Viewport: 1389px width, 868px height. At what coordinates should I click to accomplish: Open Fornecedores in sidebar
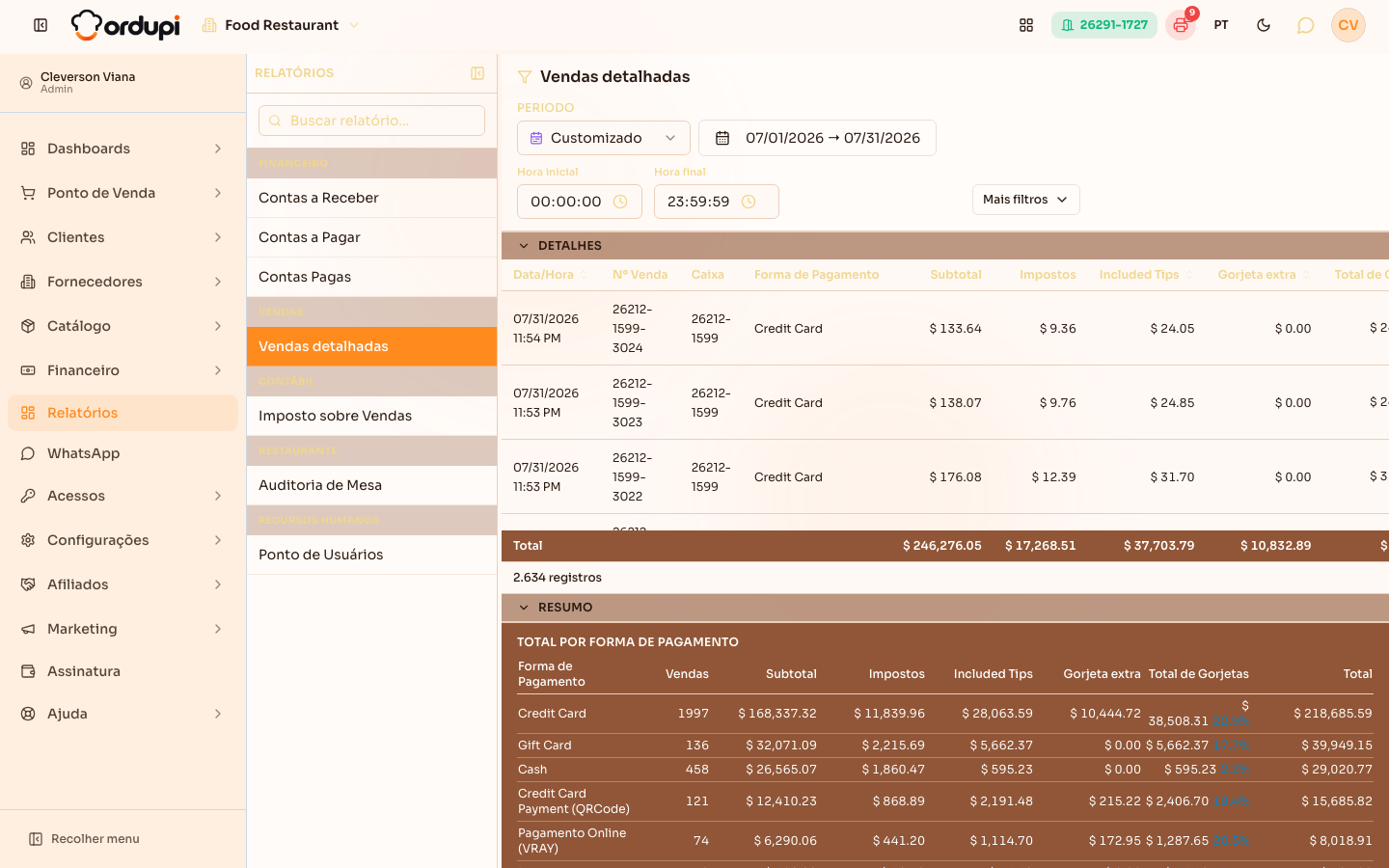click(x=123, y=282)
